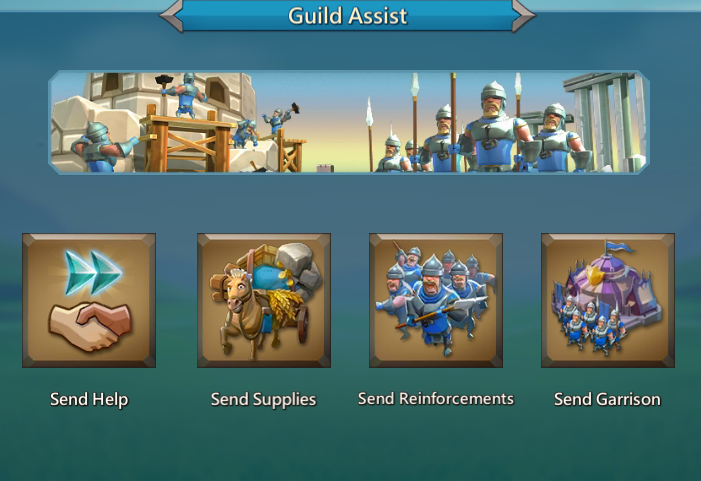Screen dimensions: 701x481
Task: Tap the lead soldier holding a spear in Reinforcements
Action: pyautogui.click(x=431, y=304)
